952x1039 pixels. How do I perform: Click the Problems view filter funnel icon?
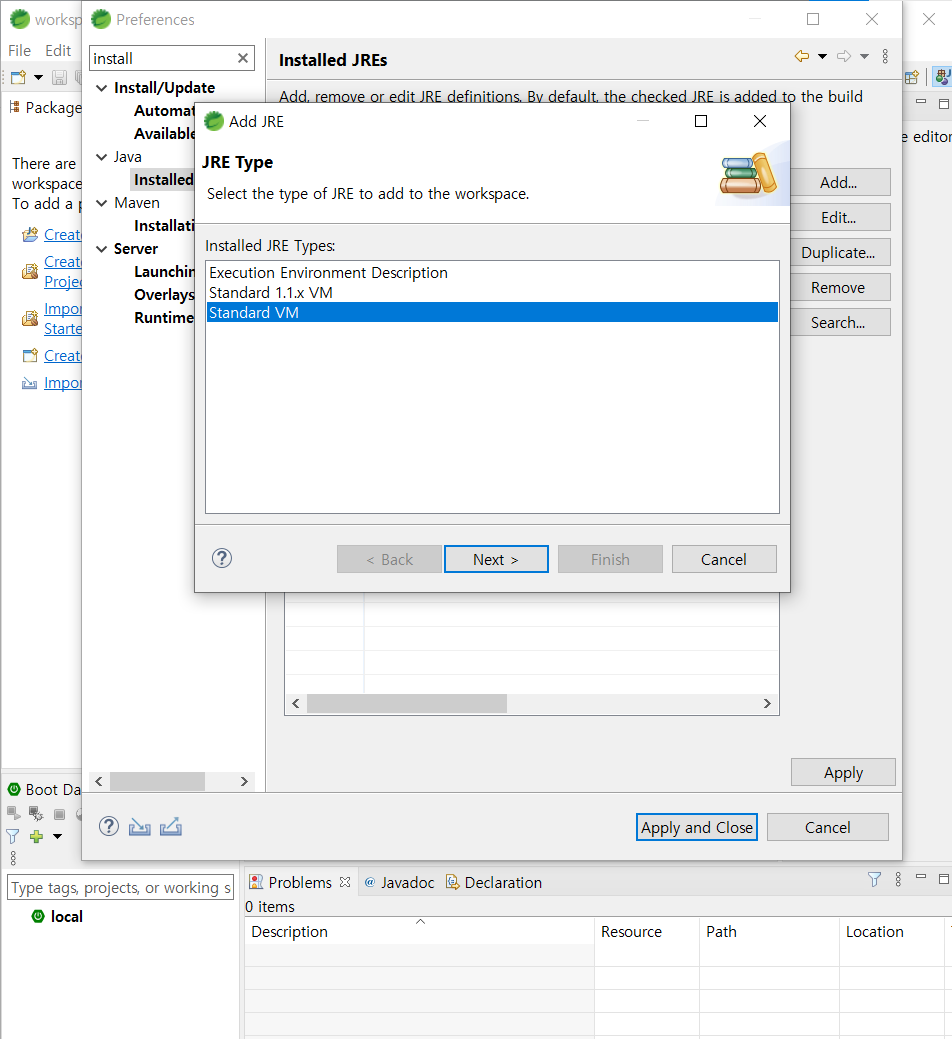tap(874, 879)
